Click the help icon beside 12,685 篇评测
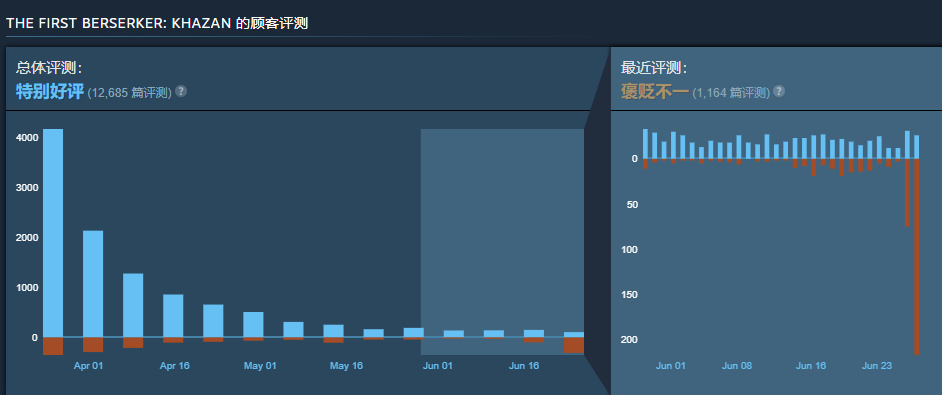Screen dimensions: 942x395 181,91
